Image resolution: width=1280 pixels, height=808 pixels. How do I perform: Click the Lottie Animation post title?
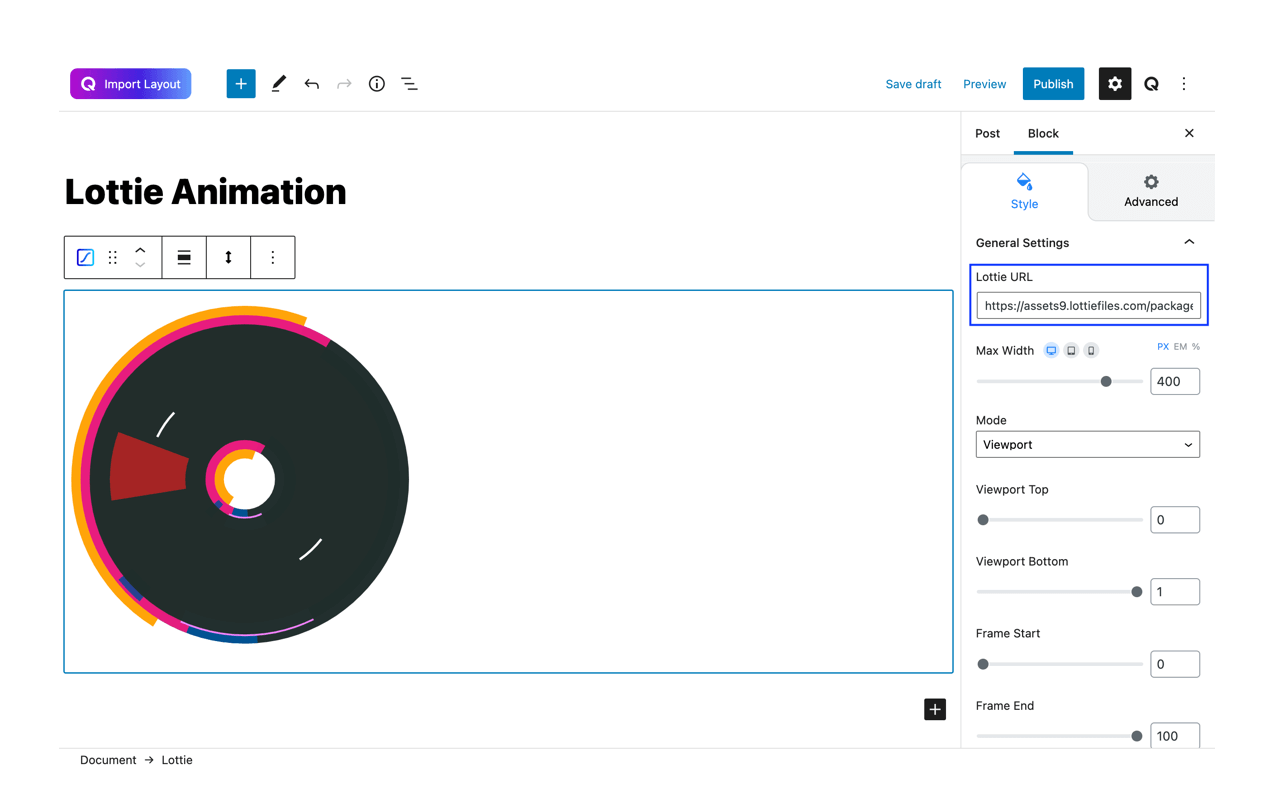(205, 192)
